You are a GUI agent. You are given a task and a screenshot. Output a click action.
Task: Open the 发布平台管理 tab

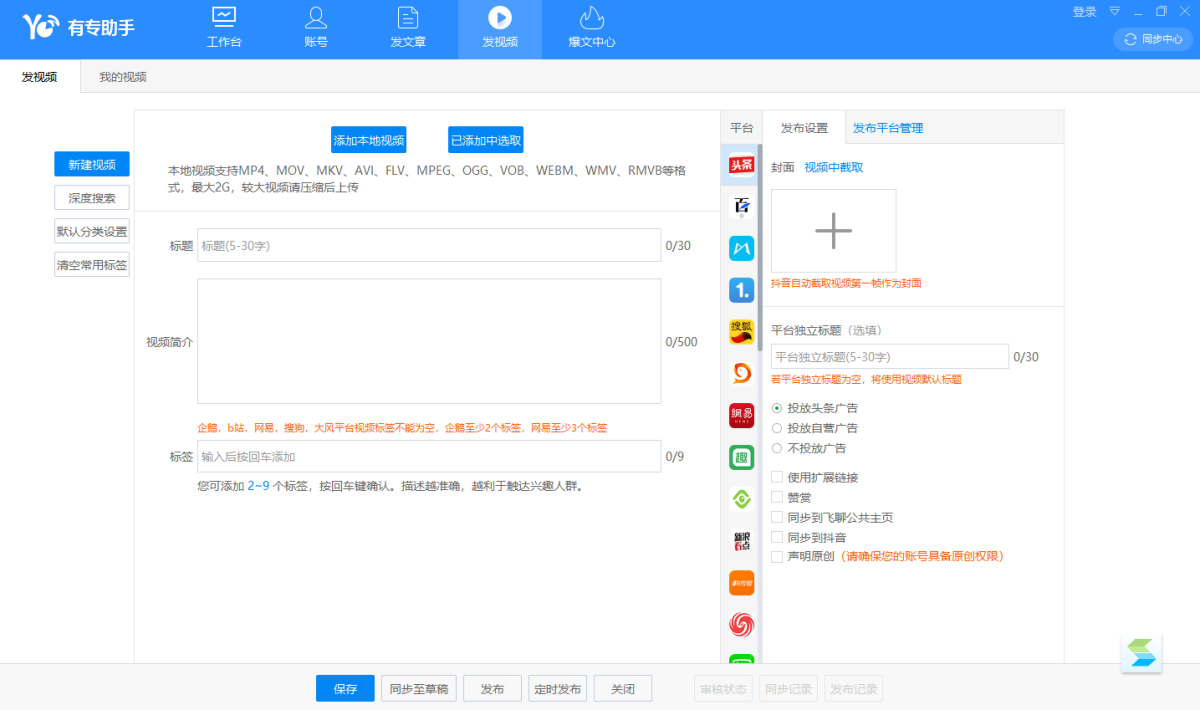click(887, 128)
